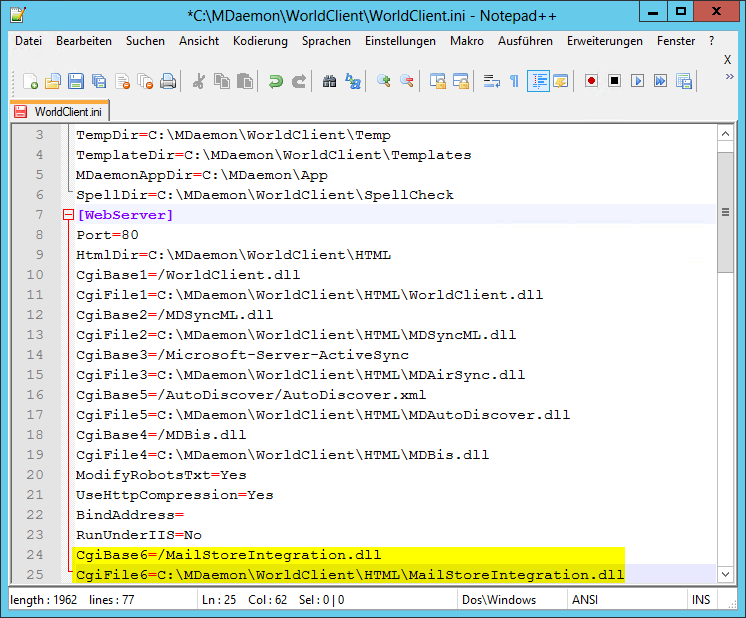This screenshot has height=618, width=746.
Task: Click Dos\Windows line ending in status bar
Action: (x=499, y=600)
